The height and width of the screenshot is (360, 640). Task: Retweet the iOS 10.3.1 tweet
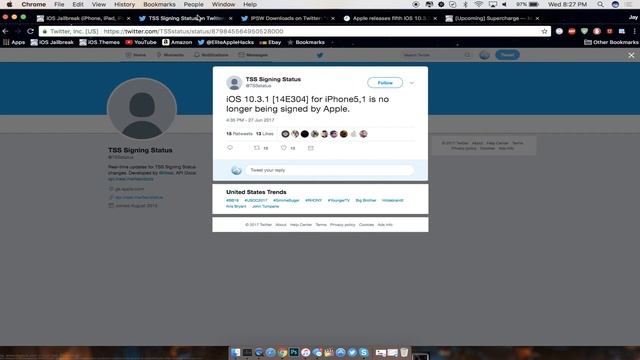tap(257, 148)
